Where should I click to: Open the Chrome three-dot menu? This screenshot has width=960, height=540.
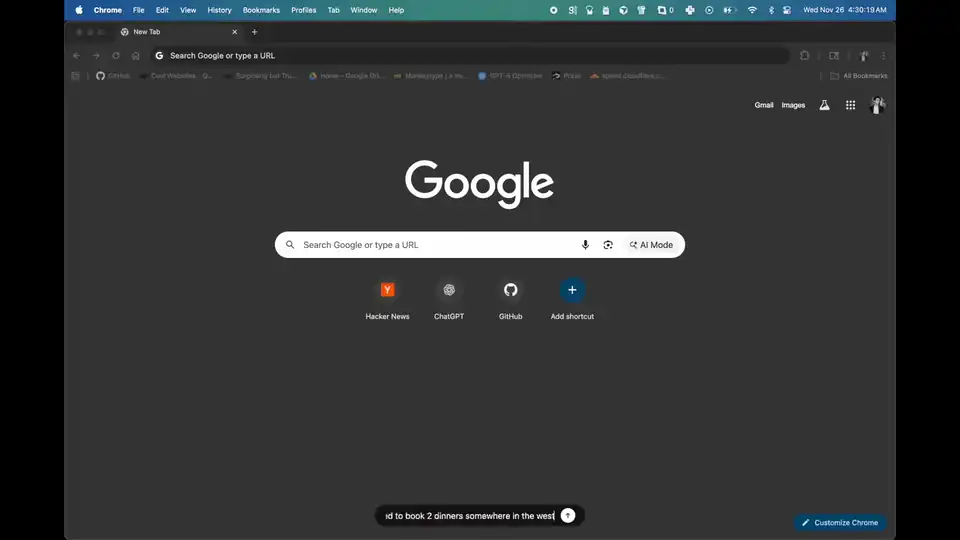[883, 56]
